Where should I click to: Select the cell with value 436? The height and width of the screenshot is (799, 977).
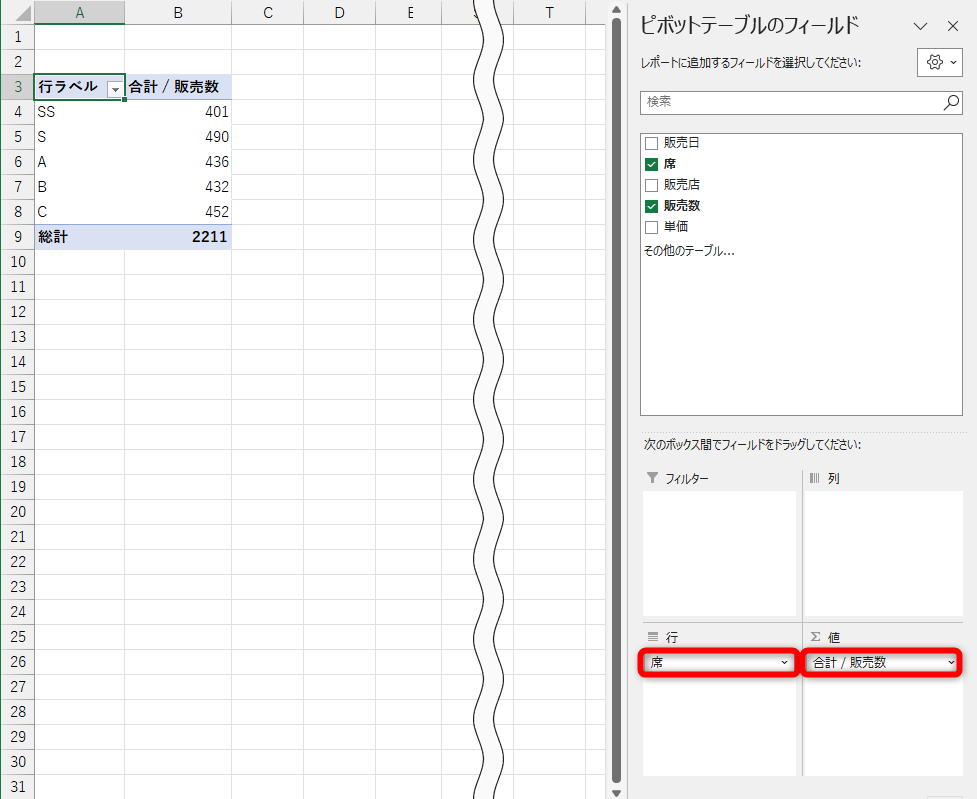(178, 161)
